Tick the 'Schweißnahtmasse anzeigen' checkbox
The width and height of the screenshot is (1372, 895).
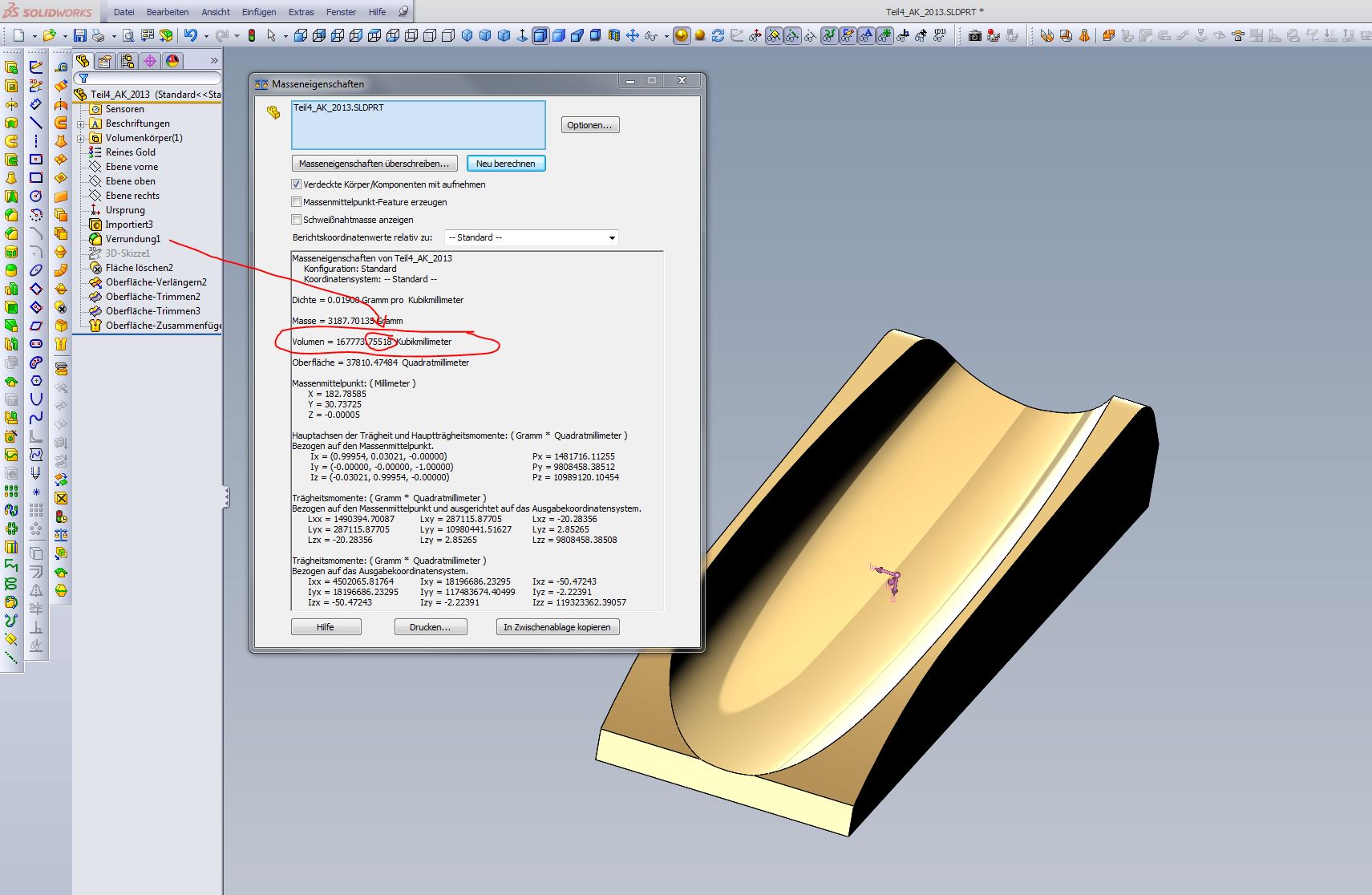pos(297,220)
